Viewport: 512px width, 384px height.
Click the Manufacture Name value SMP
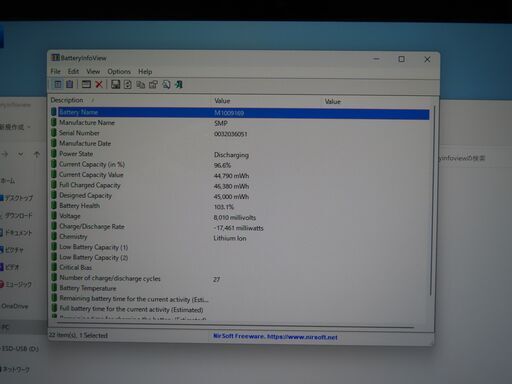221,123
